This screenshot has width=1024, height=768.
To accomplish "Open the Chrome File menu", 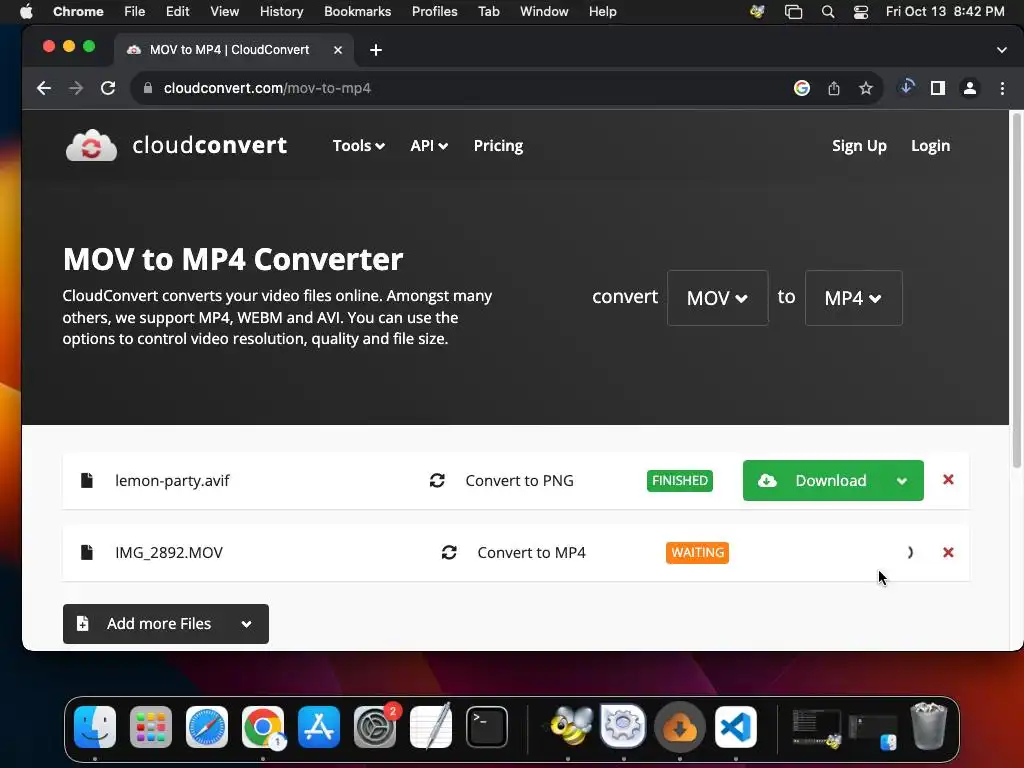I will 135,12.
